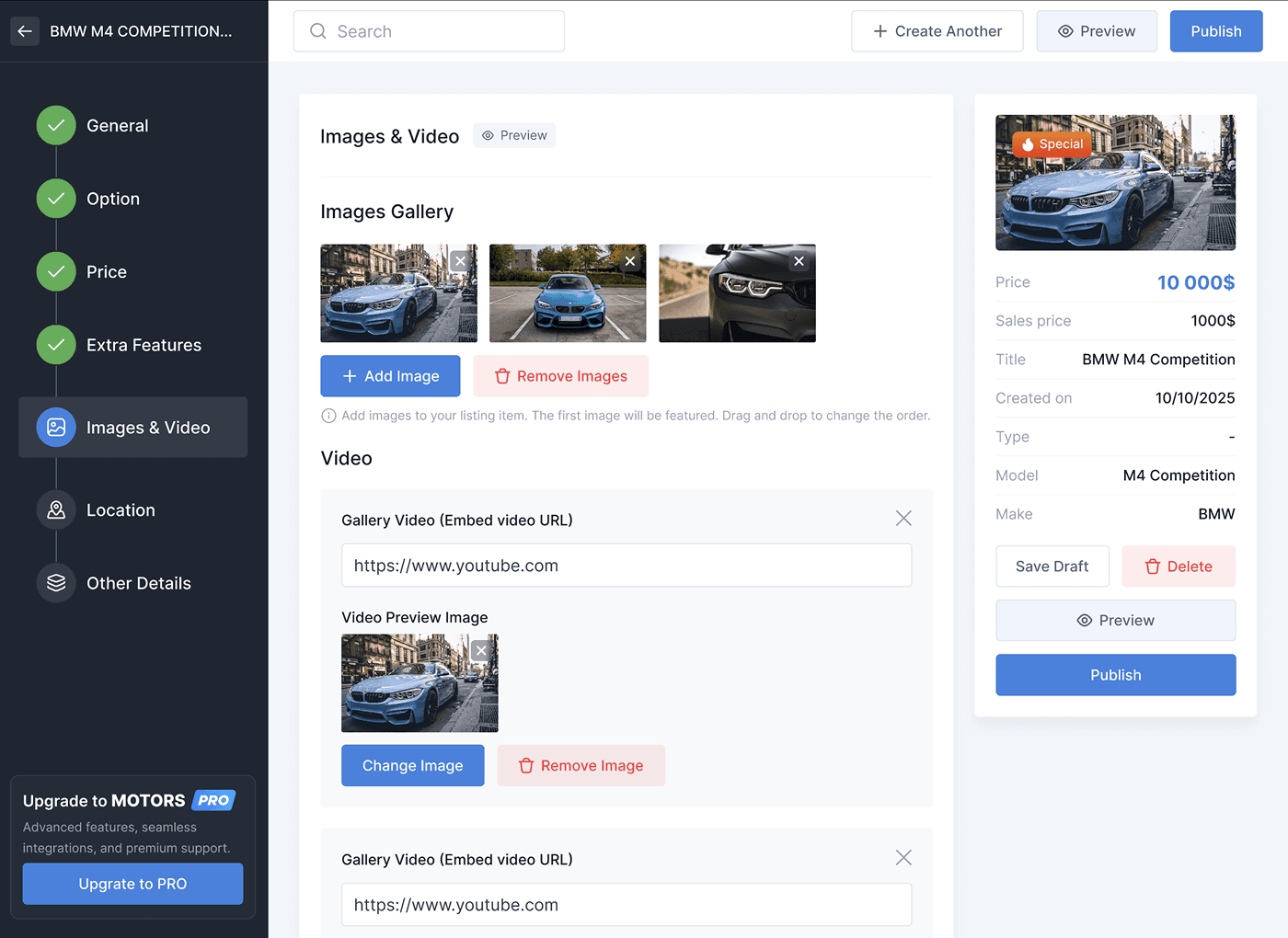Click the Add Image button

point(390,375)
